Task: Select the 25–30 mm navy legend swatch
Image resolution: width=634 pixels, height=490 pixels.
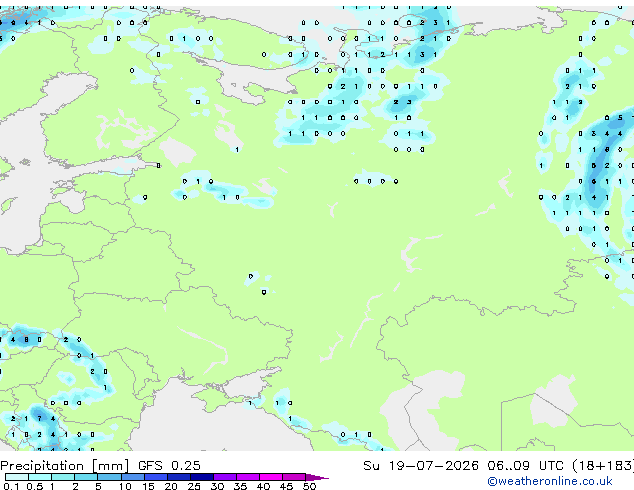Action: (202, 477)
